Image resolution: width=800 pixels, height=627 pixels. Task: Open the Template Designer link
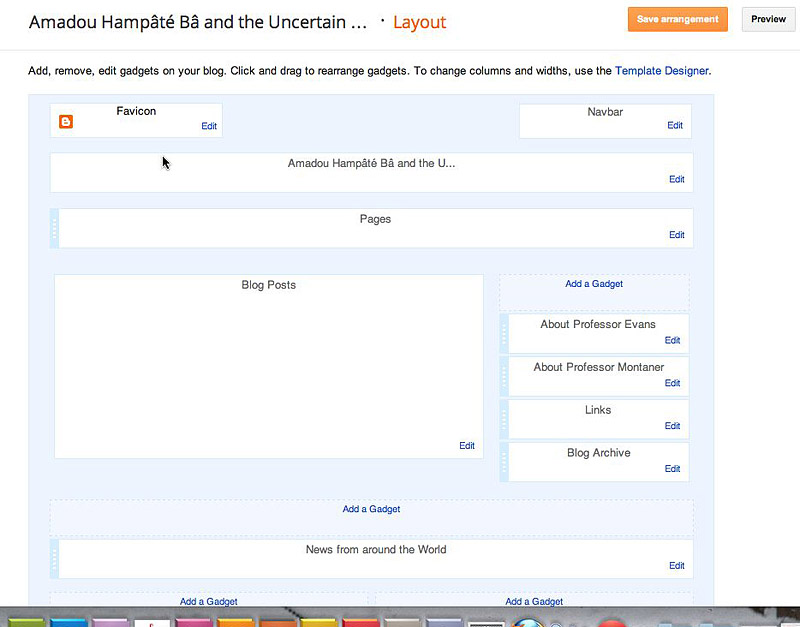click(661, 71)
